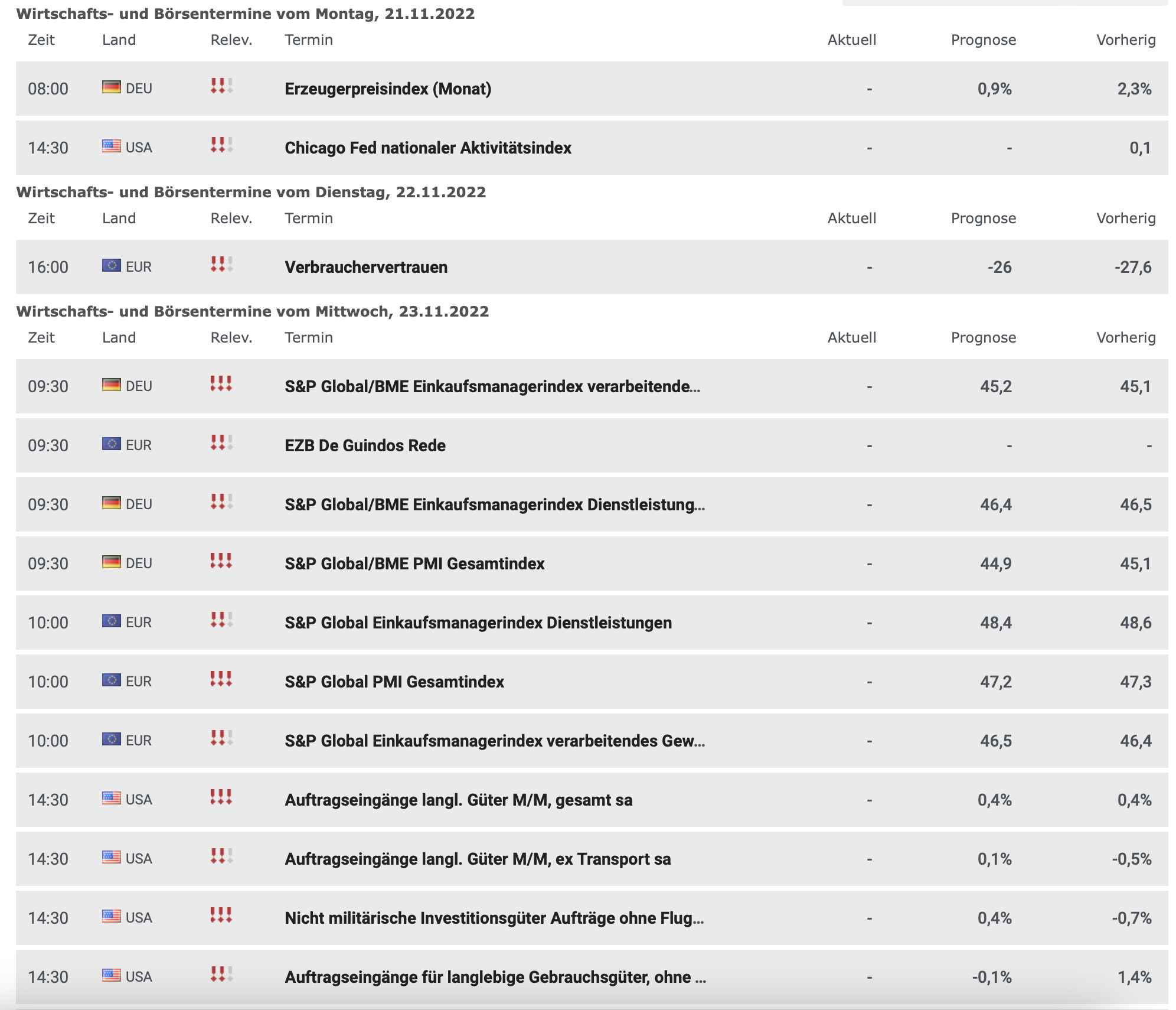Click German flag in S&P Global/BME PMI Gesamtindex row
Image resolution: width=1176 pixels, height=1010 pixels.
tap(111, 562)
